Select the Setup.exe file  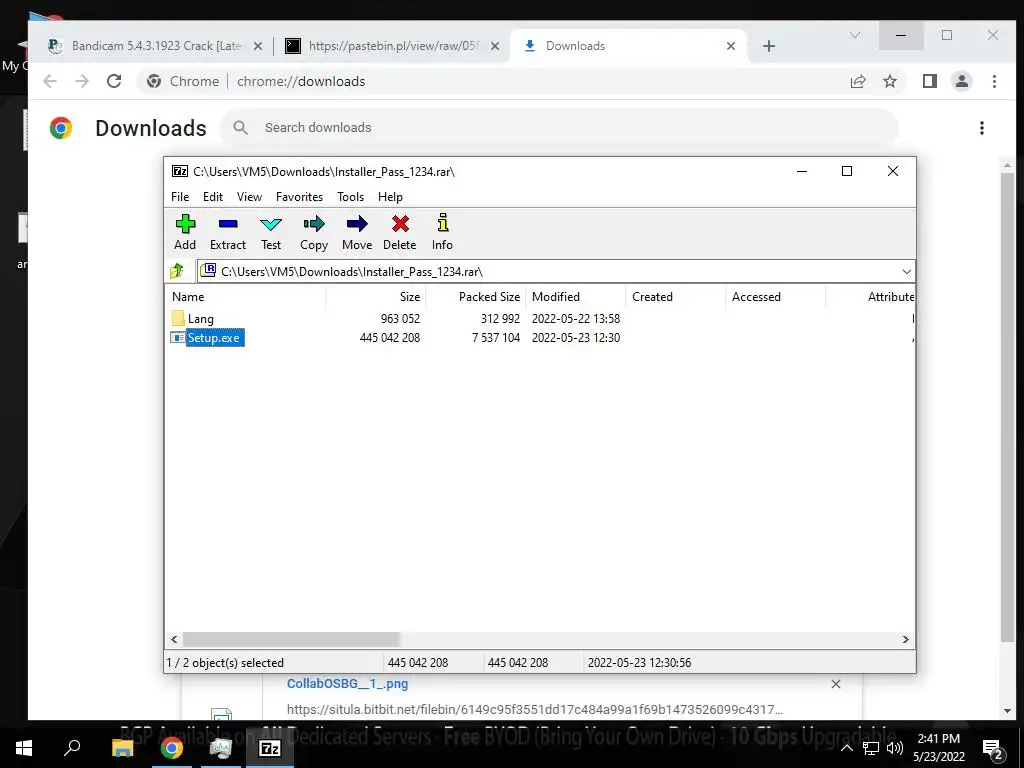tap(214, 338)
